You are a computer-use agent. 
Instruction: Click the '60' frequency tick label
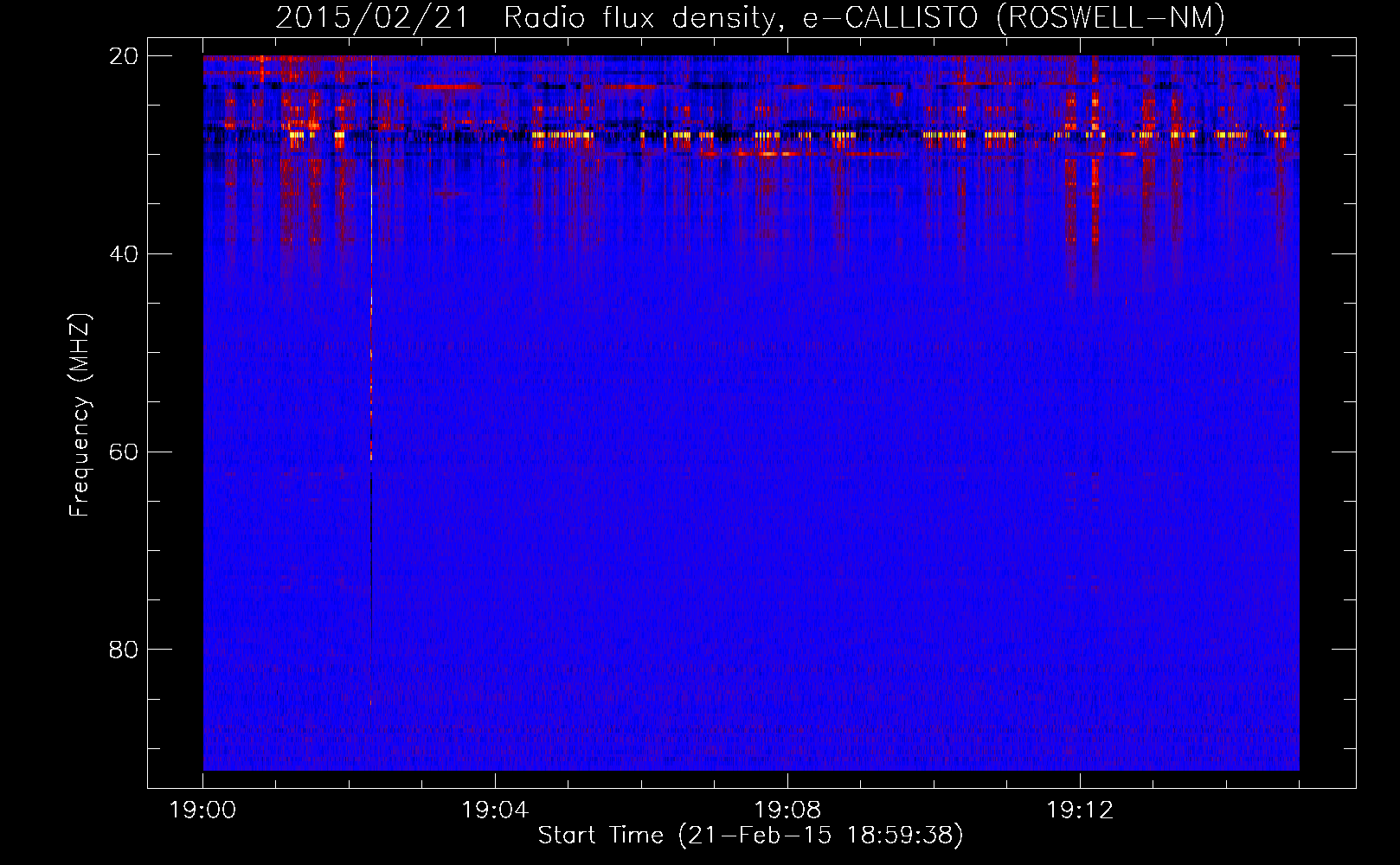tap(125, 452)
